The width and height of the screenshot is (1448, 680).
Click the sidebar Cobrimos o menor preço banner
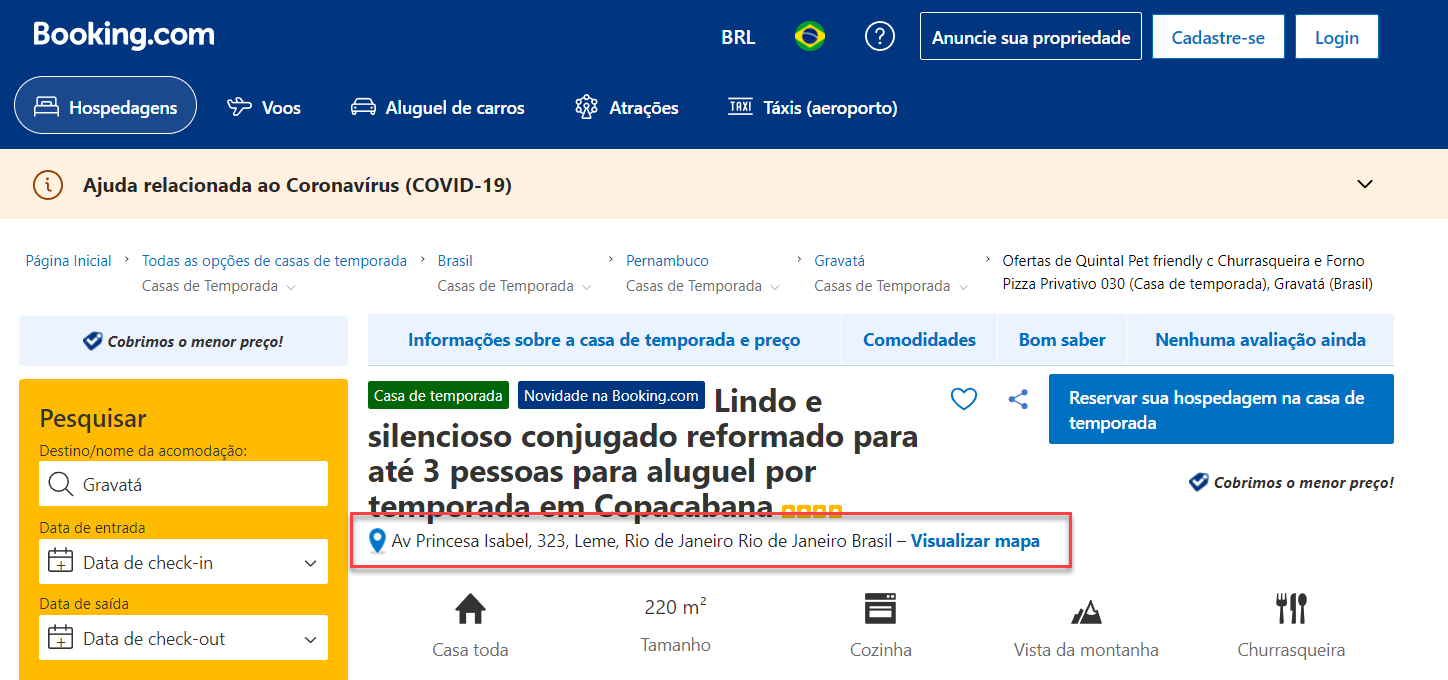[x=183, y=341]
